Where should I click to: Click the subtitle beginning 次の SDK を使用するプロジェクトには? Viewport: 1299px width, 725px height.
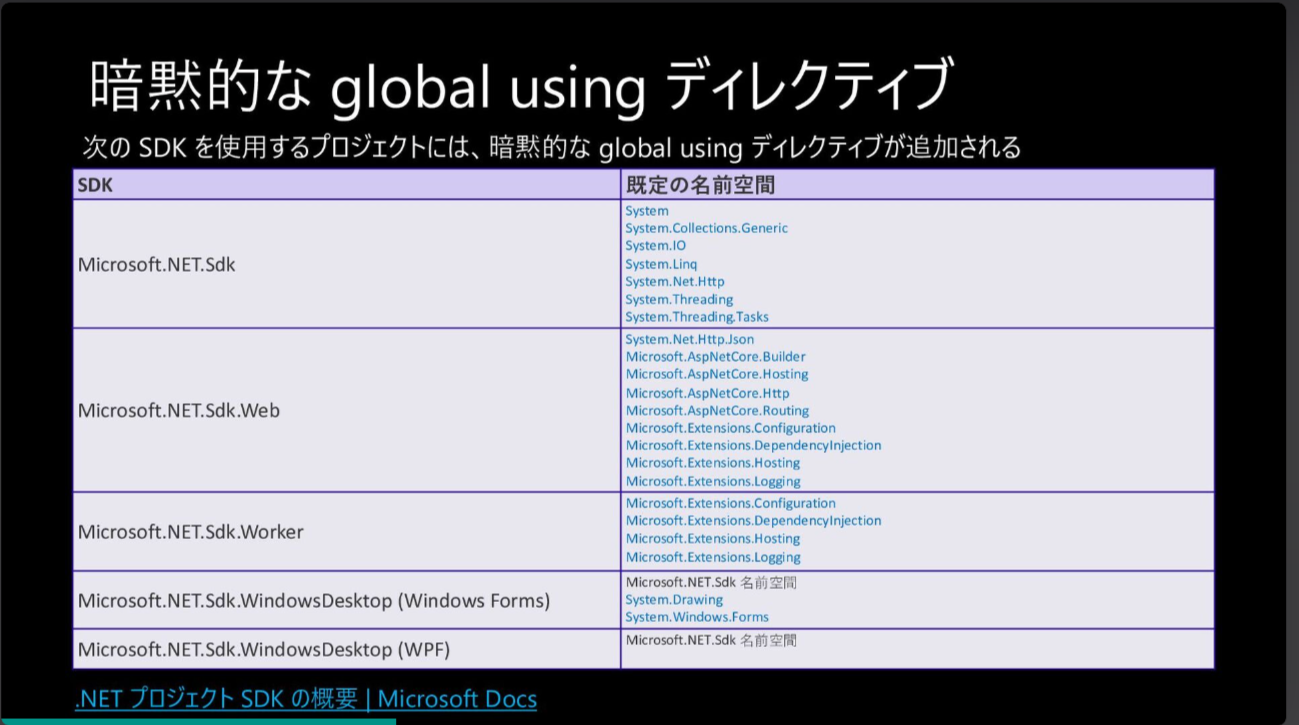tap(552, 148)
